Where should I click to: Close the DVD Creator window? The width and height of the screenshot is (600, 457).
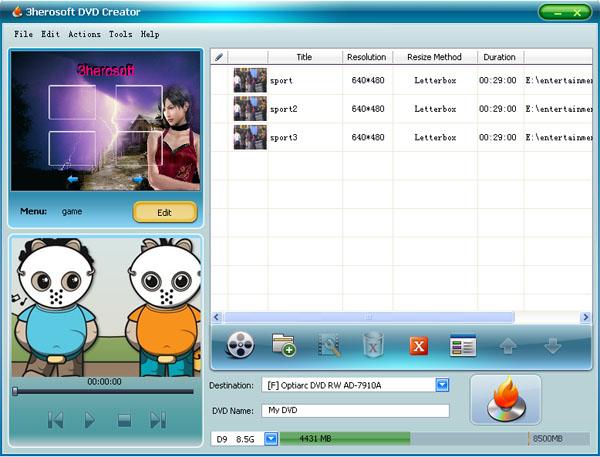[x=577, y=13]
